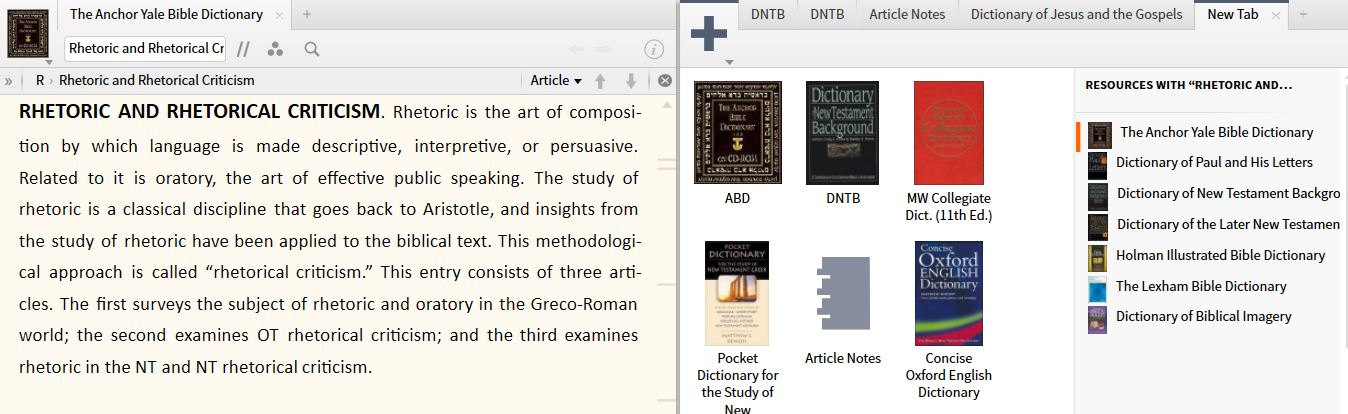Click the Concise Oxford English Dictionary label

(949, 375)
